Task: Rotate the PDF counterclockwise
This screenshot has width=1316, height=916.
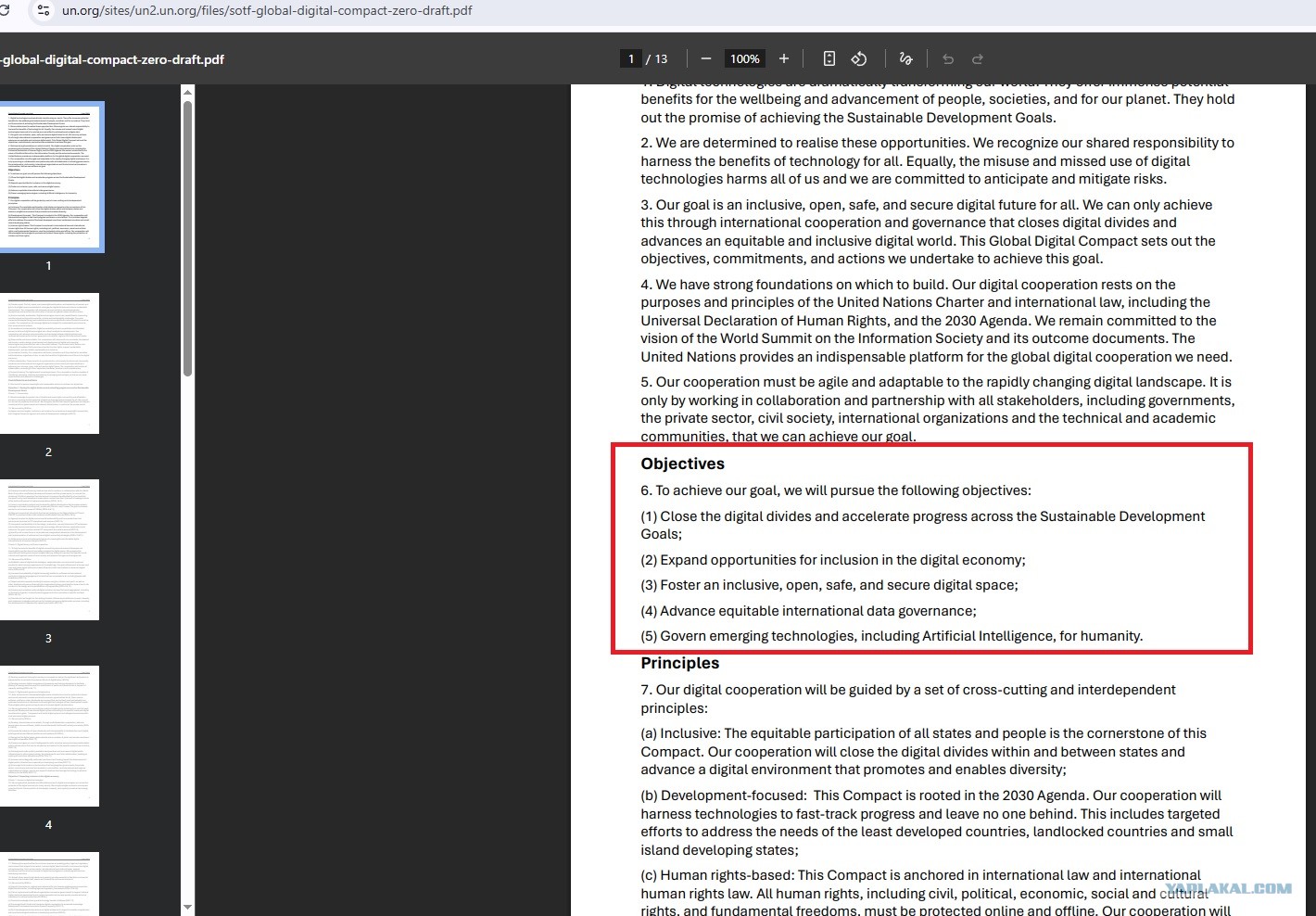Action: click(x=859, y=58)
